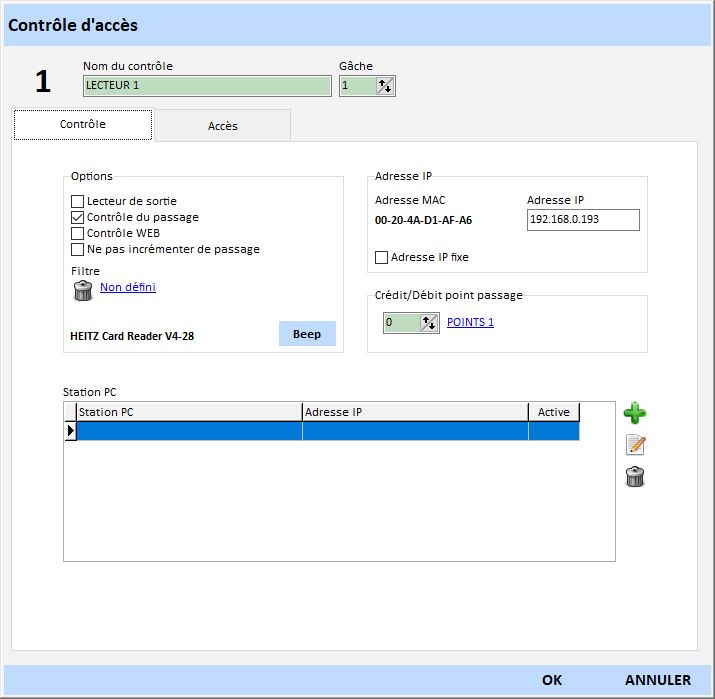Click the trash icon beside Station PC table
The width and height of the screenshot is (715, 699).
click(x=634, y=477)
